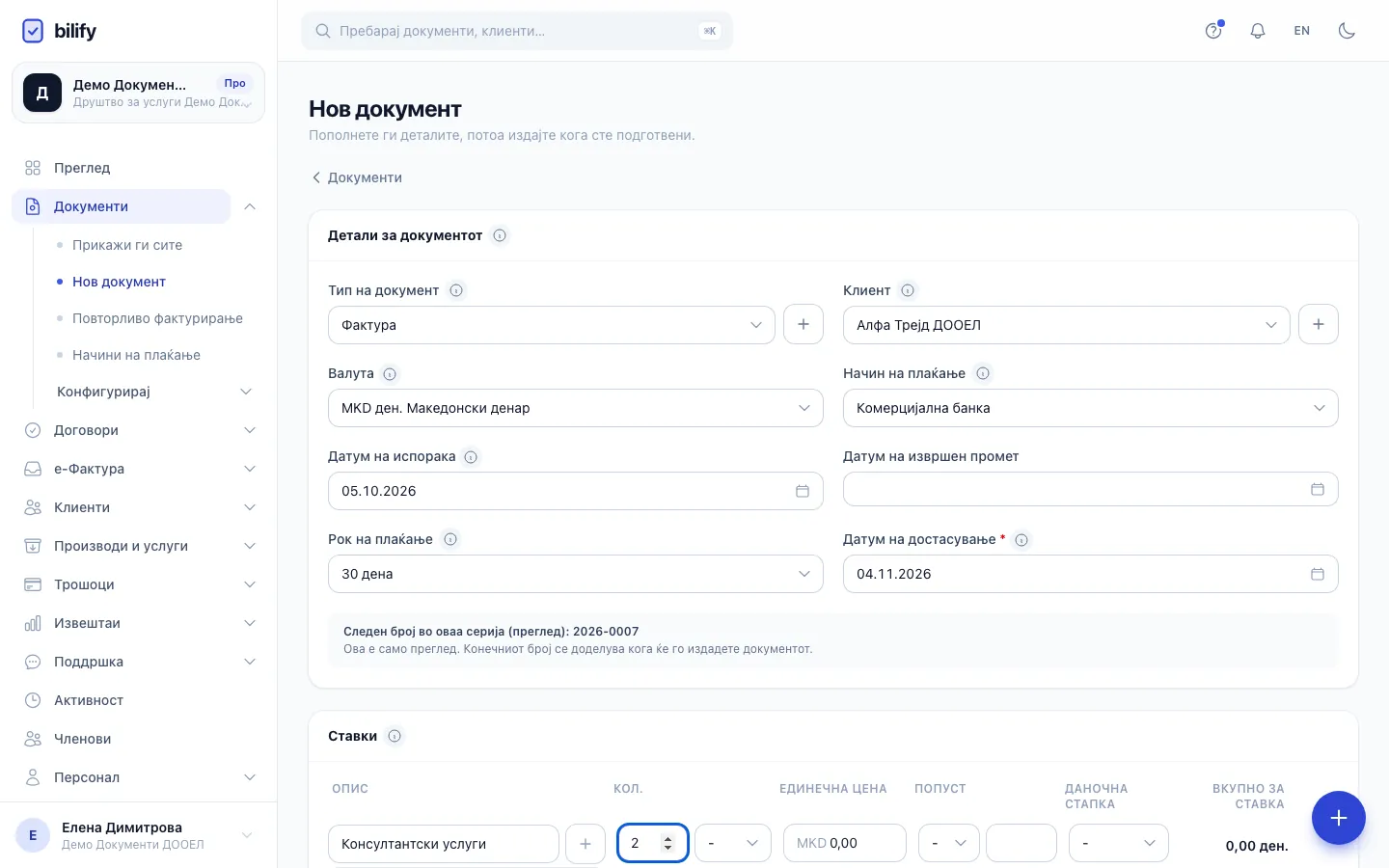Open help question mark icon
The image size is (1389, 868).
pos(1213,31)
